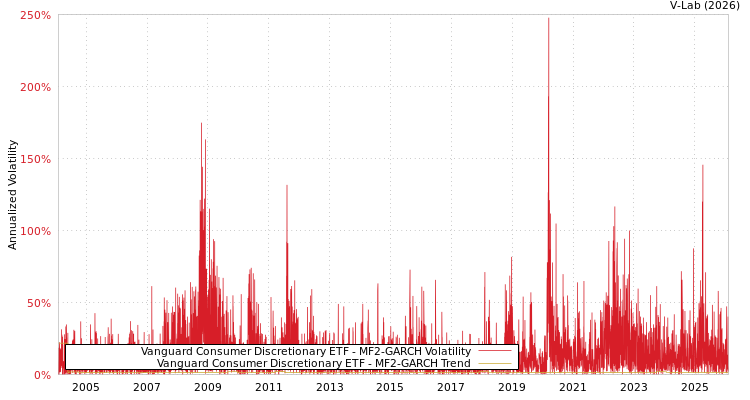The image size is (750, 400).
Task: Click the 2013 x-axis label
Action: tap(330, 387)
